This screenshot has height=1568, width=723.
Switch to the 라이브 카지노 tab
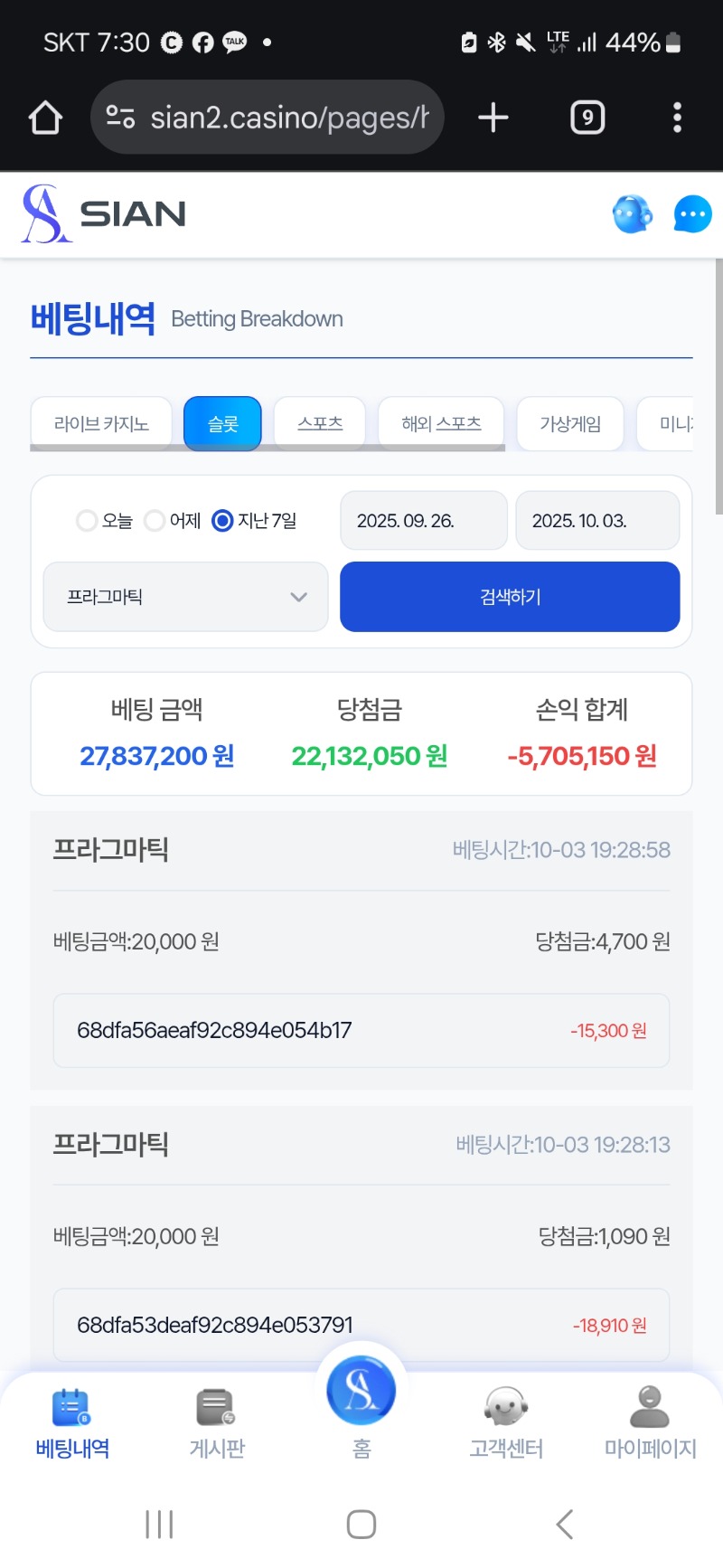coord(101,423)
